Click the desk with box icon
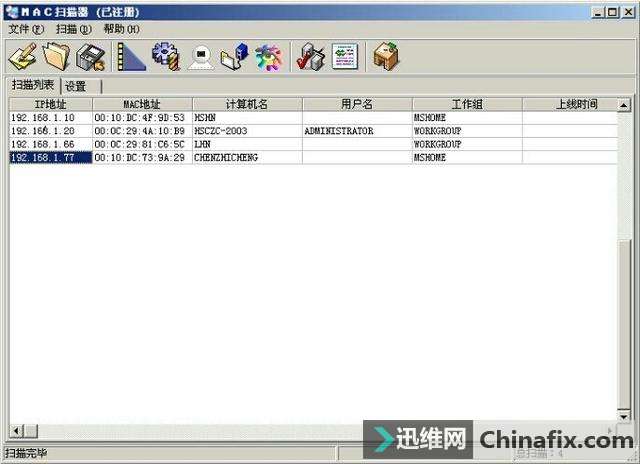Viewport: 640px width, 464px height. (386, 56)
